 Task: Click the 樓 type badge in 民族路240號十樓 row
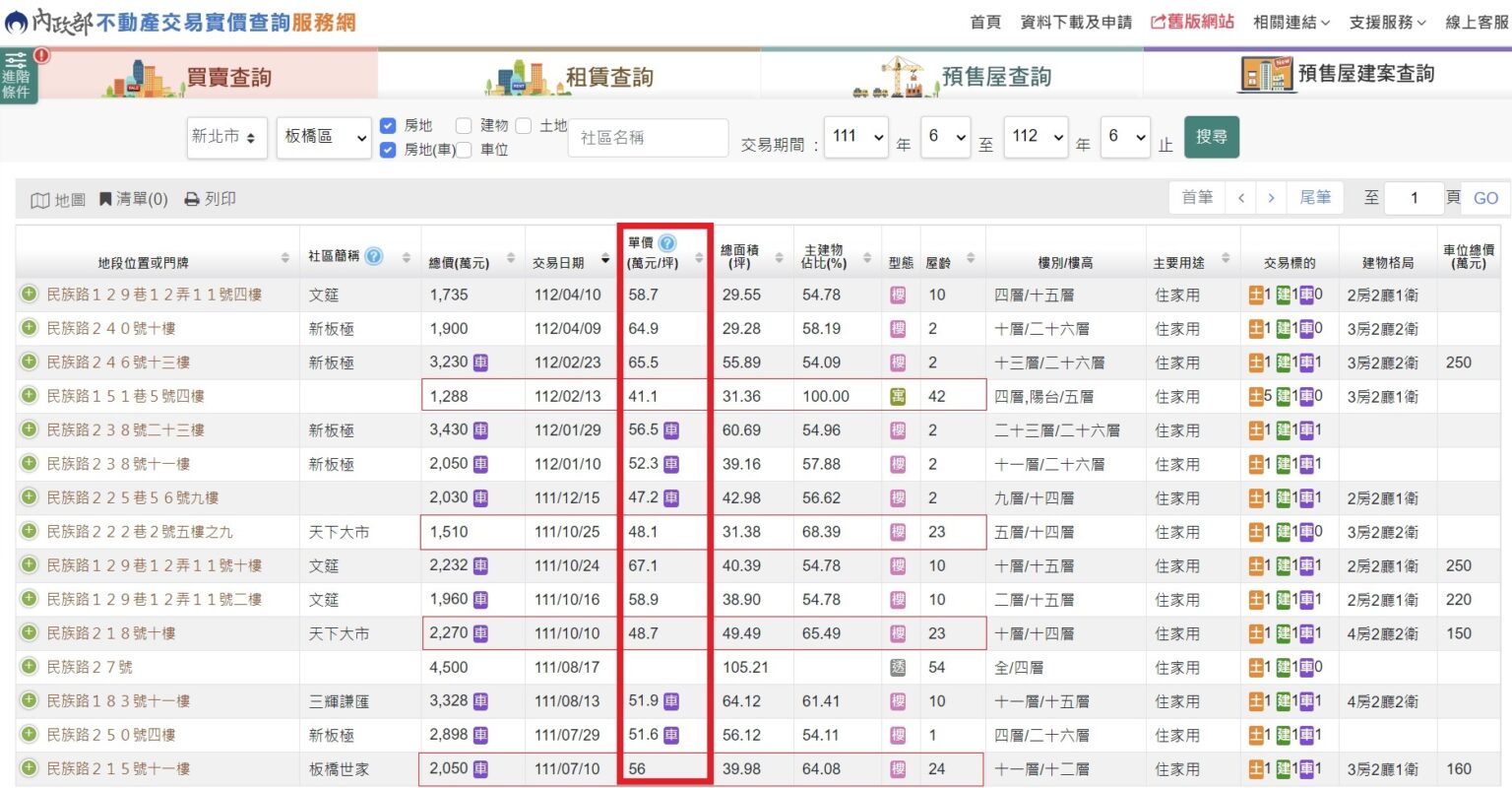pos(898,328)
